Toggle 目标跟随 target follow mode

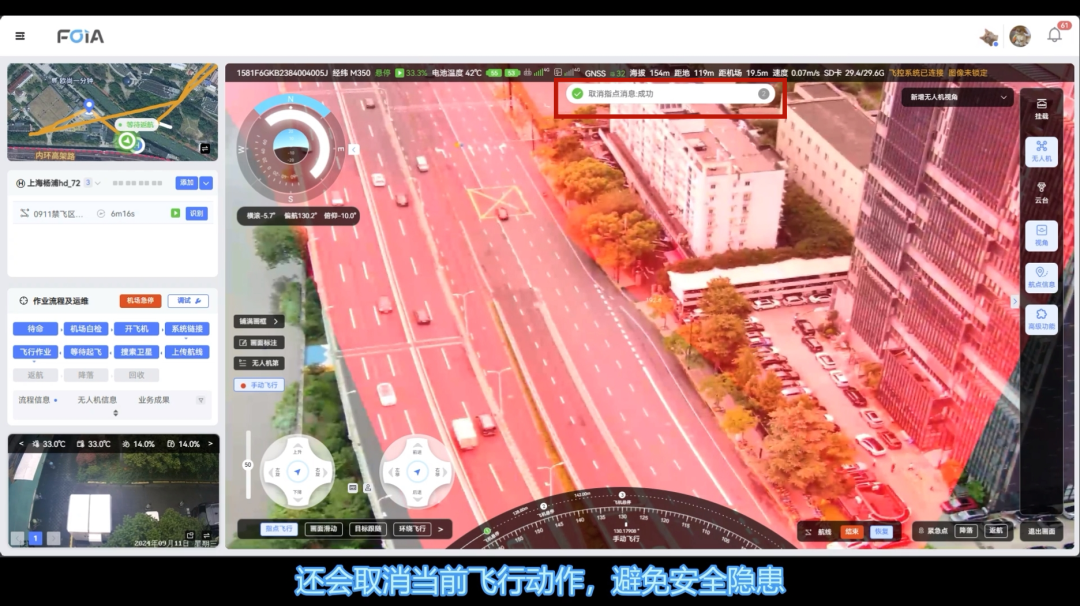click(x=367, y=529)
